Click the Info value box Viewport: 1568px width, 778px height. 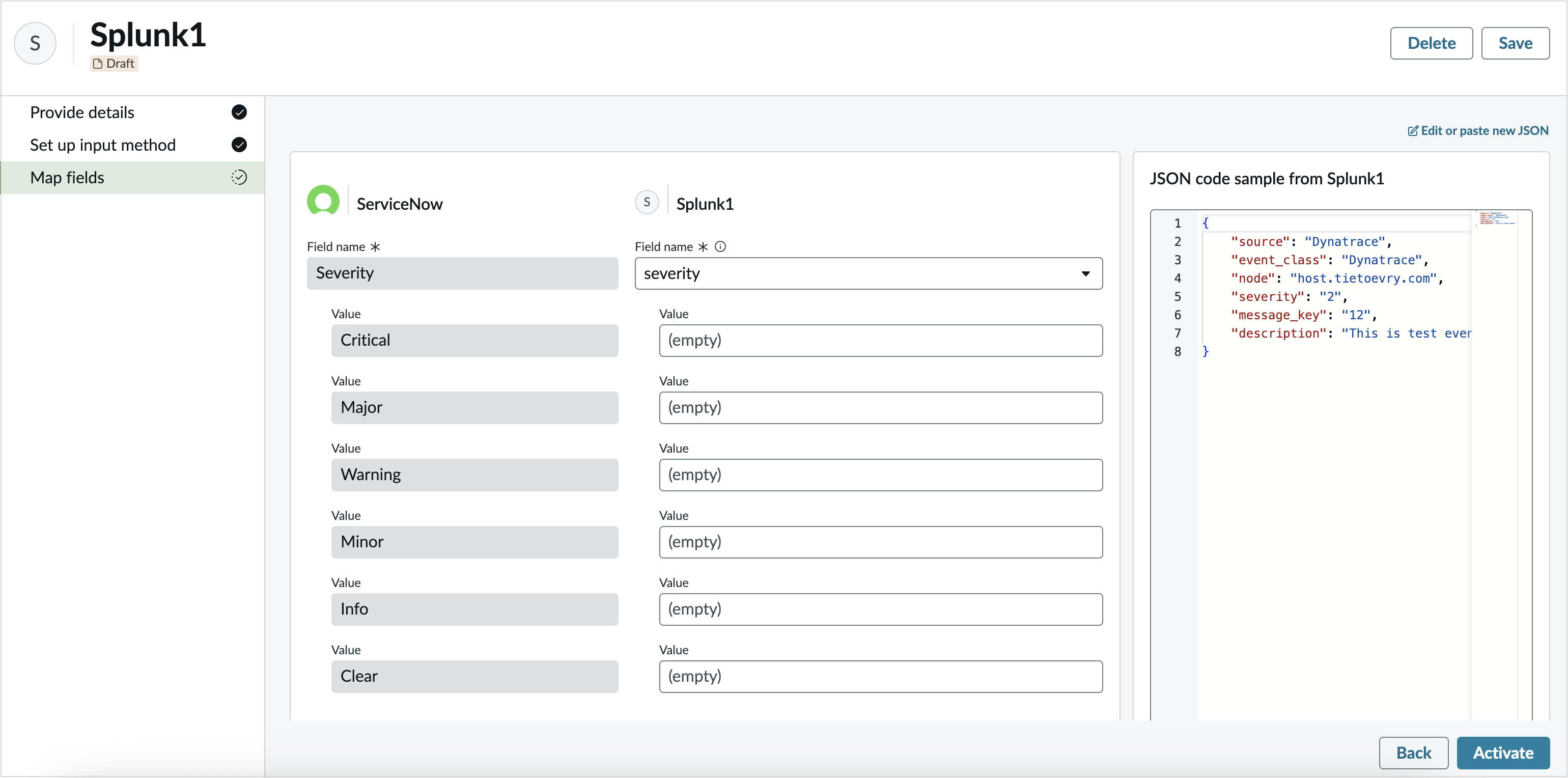[x=475, y=609]
